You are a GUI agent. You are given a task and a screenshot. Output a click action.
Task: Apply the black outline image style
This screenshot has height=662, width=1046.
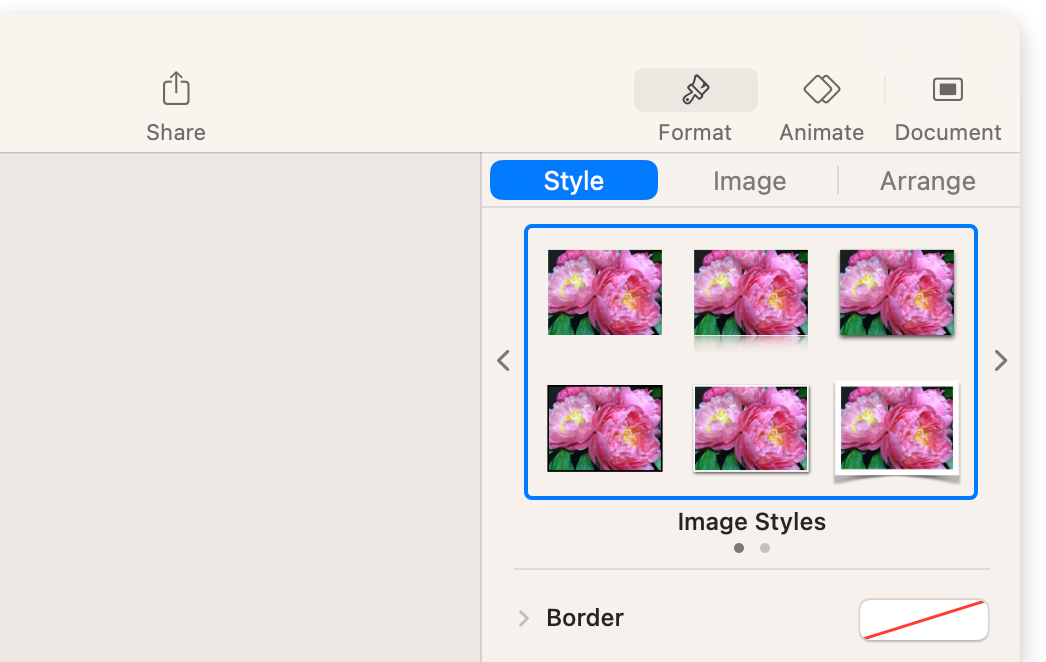click(605, 428)
